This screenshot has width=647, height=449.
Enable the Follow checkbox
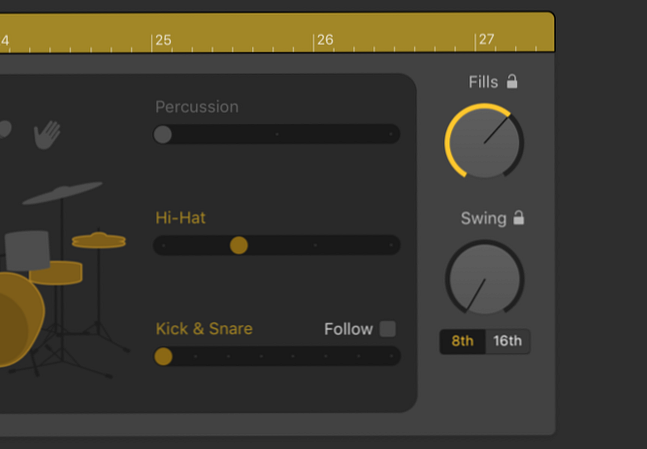388,329
